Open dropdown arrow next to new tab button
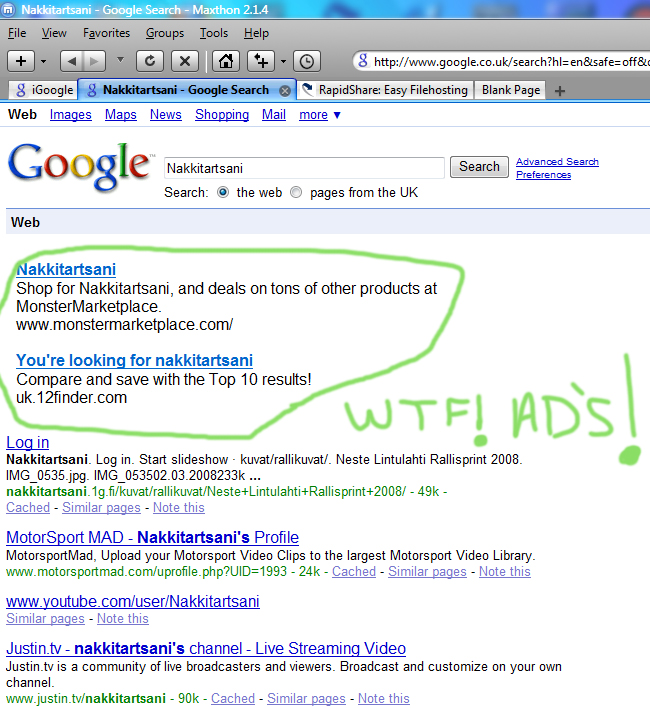 [x=43, y=61]
